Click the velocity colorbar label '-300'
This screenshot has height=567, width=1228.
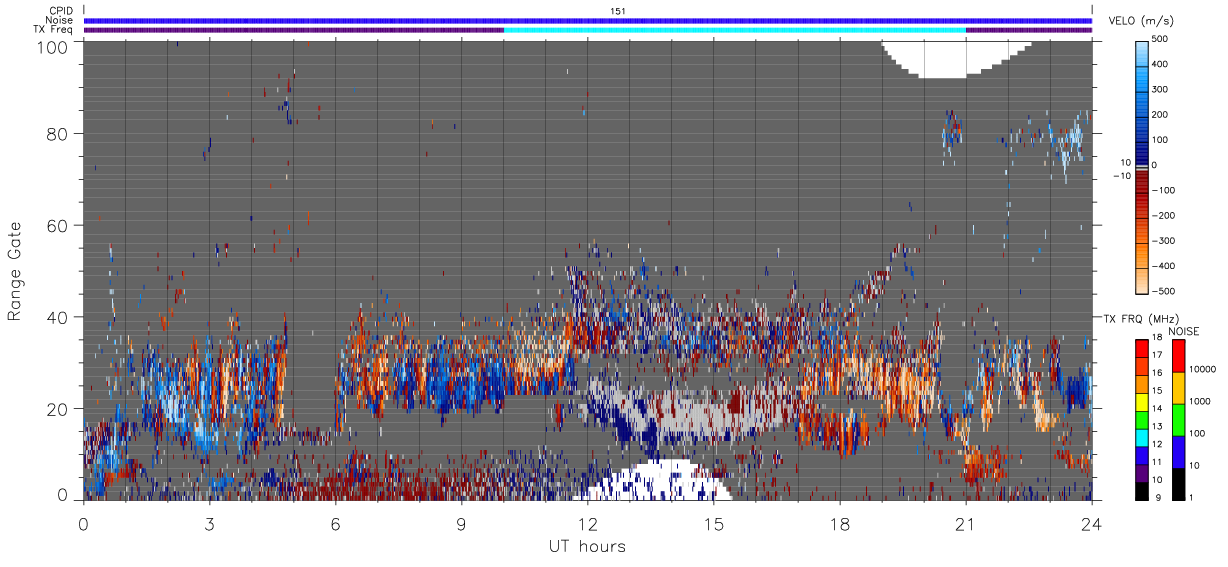(x=1163, y=241)
